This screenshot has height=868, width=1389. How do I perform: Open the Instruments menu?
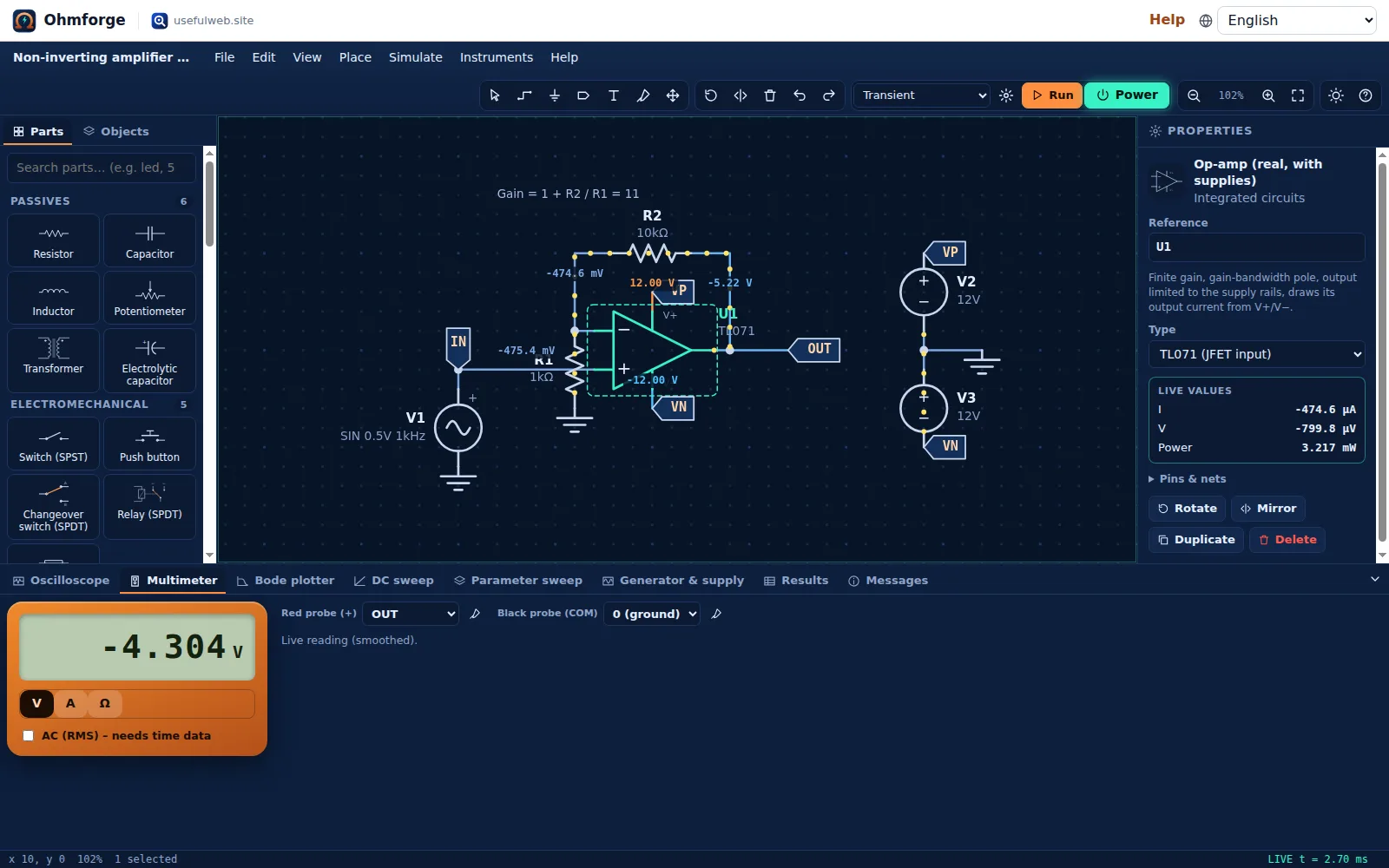coord(497,57)
